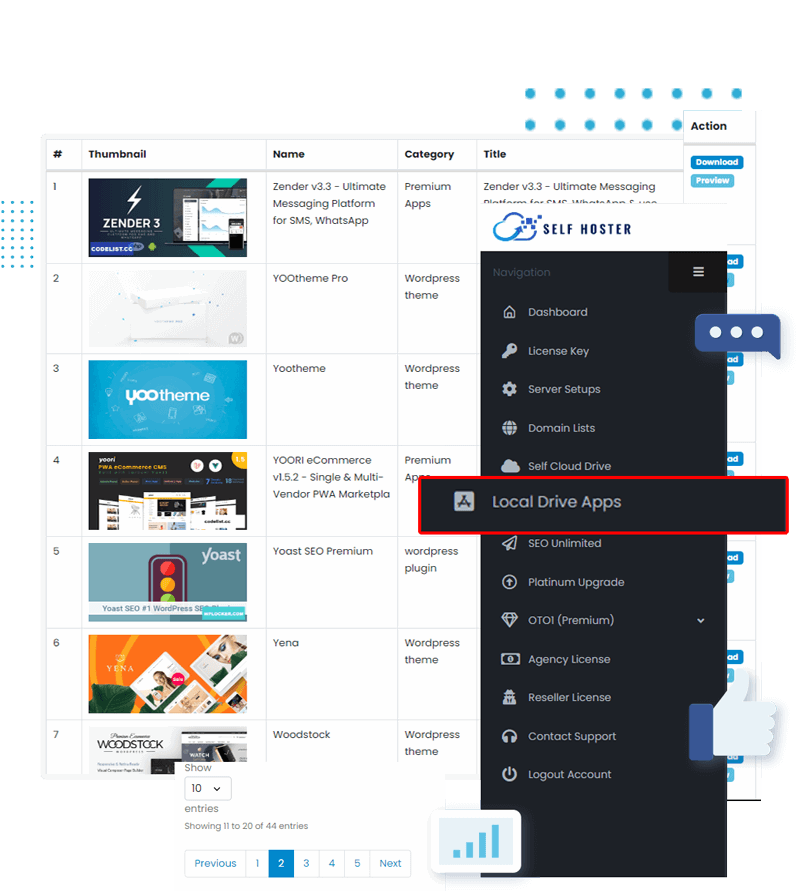The height and width of the screenshot is (891, 800).
Task: Open Contact Support menu item
Action: pos(572,736)
